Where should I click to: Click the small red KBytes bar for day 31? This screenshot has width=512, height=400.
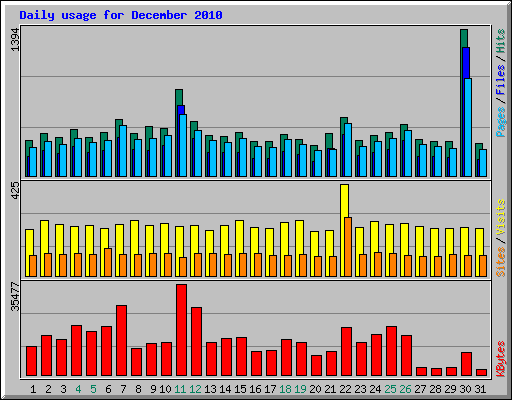(481, 372)
